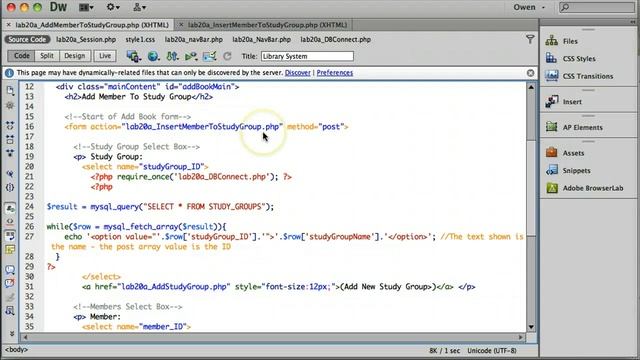Expand more coding toolbar tools chevron
This screenshot has height=360, width=640.
[11, 333]
